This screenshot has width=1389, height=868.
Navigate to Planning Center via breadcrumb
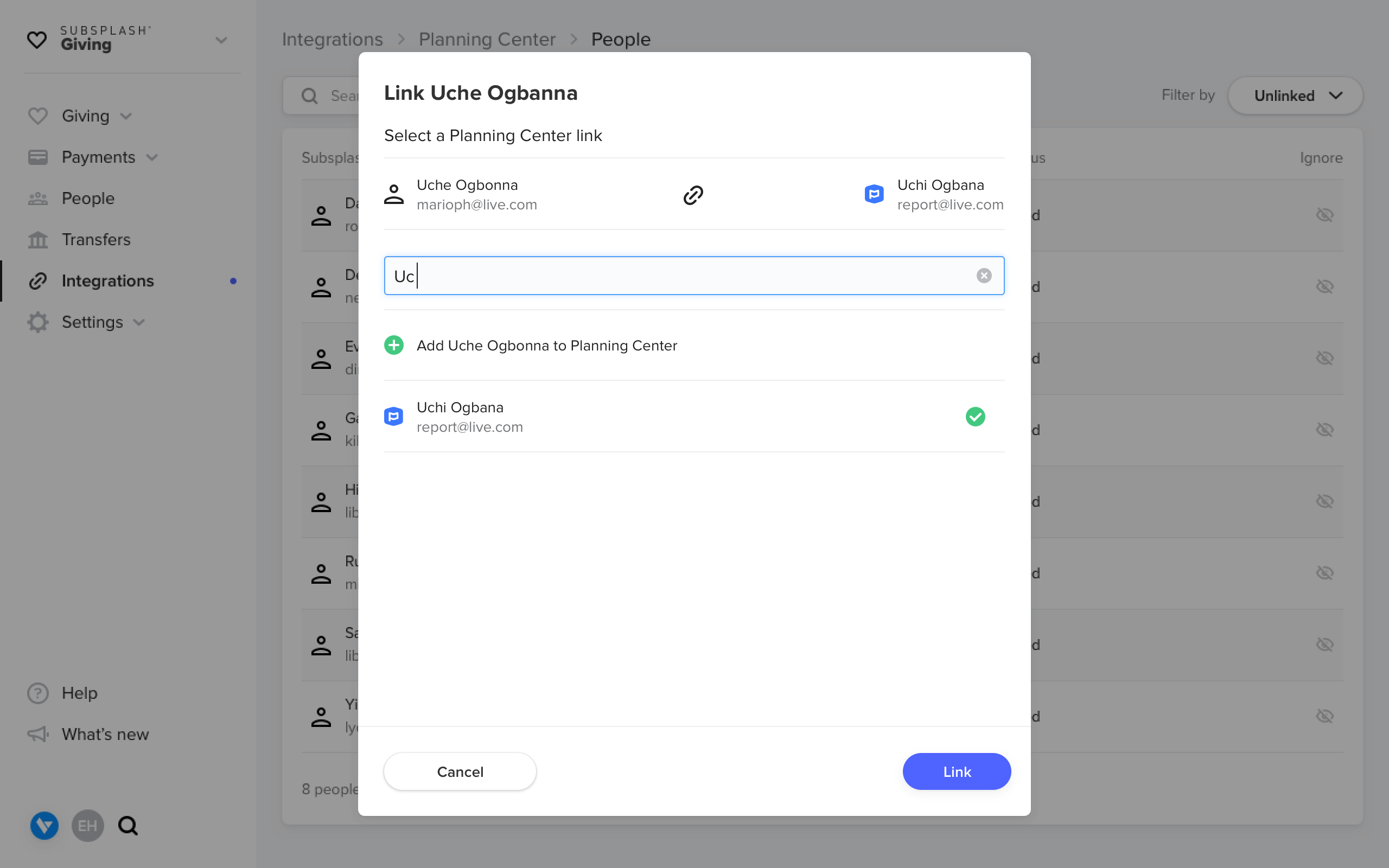(x=487, y=39)
